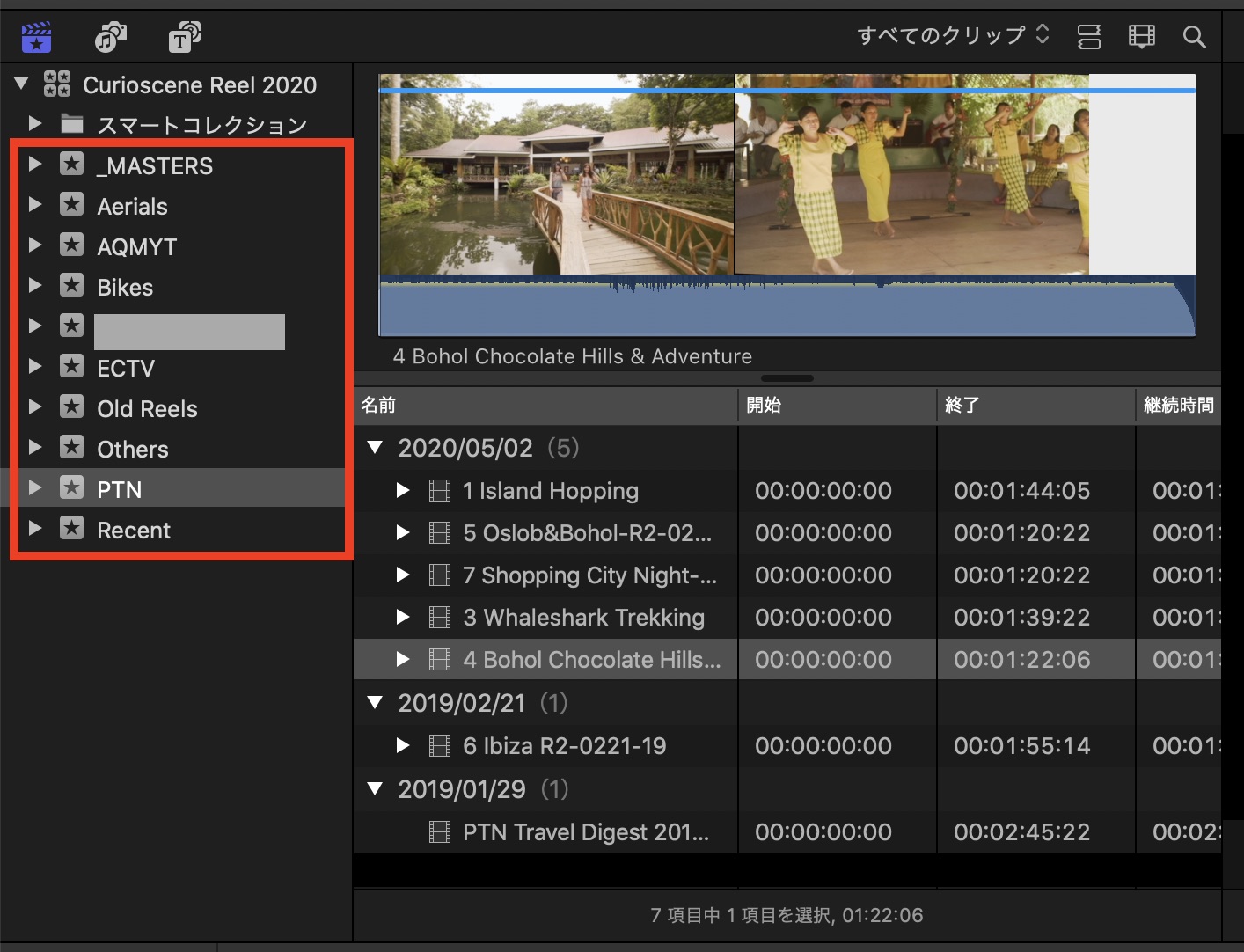Viewport: 1244px width, 952px height.
Task: Collapse the 2020/05/02 date group
Action: pyautogui.click(x=376, y=447)
